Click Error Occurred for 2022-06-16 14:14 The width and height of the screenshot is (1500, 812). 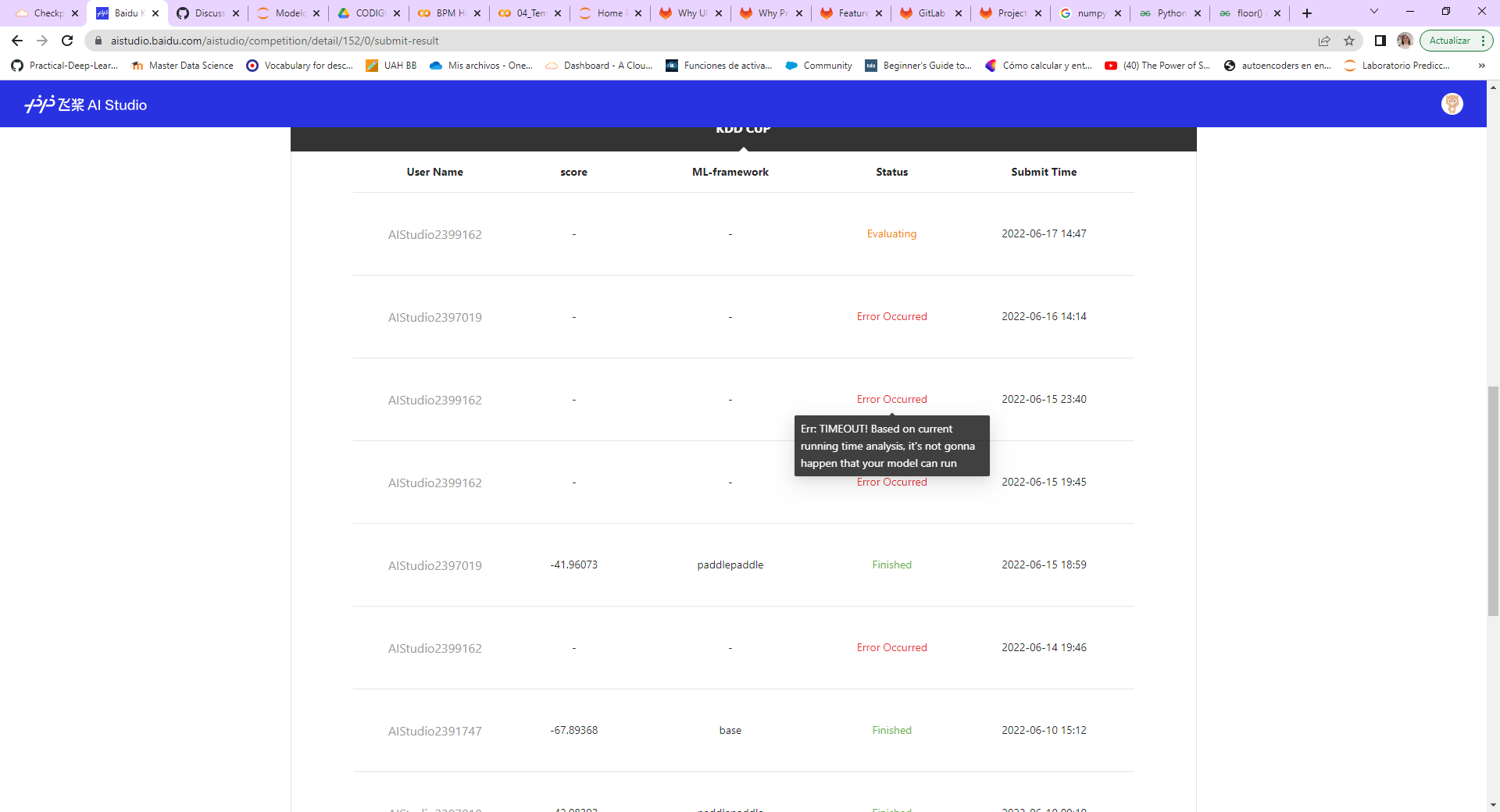891,316
